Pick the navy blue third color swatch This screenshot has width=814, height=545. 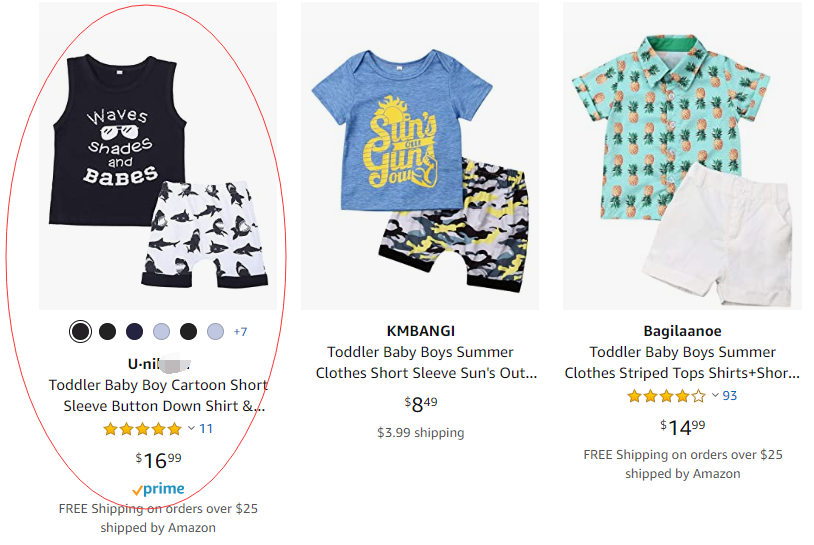tap(135, 331)
